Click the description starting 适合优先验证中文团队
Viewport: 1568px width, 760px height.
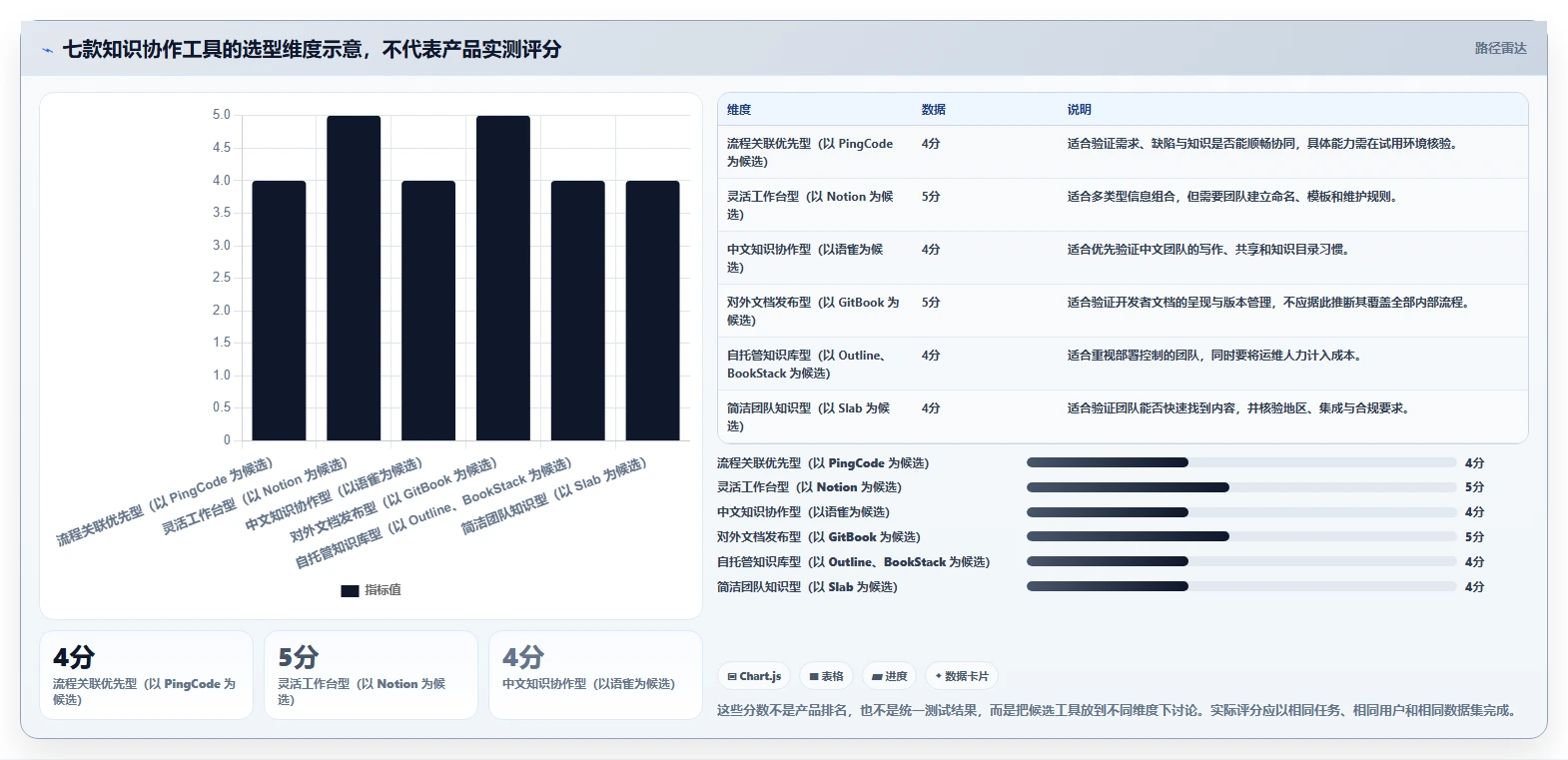click(1210, 250)
